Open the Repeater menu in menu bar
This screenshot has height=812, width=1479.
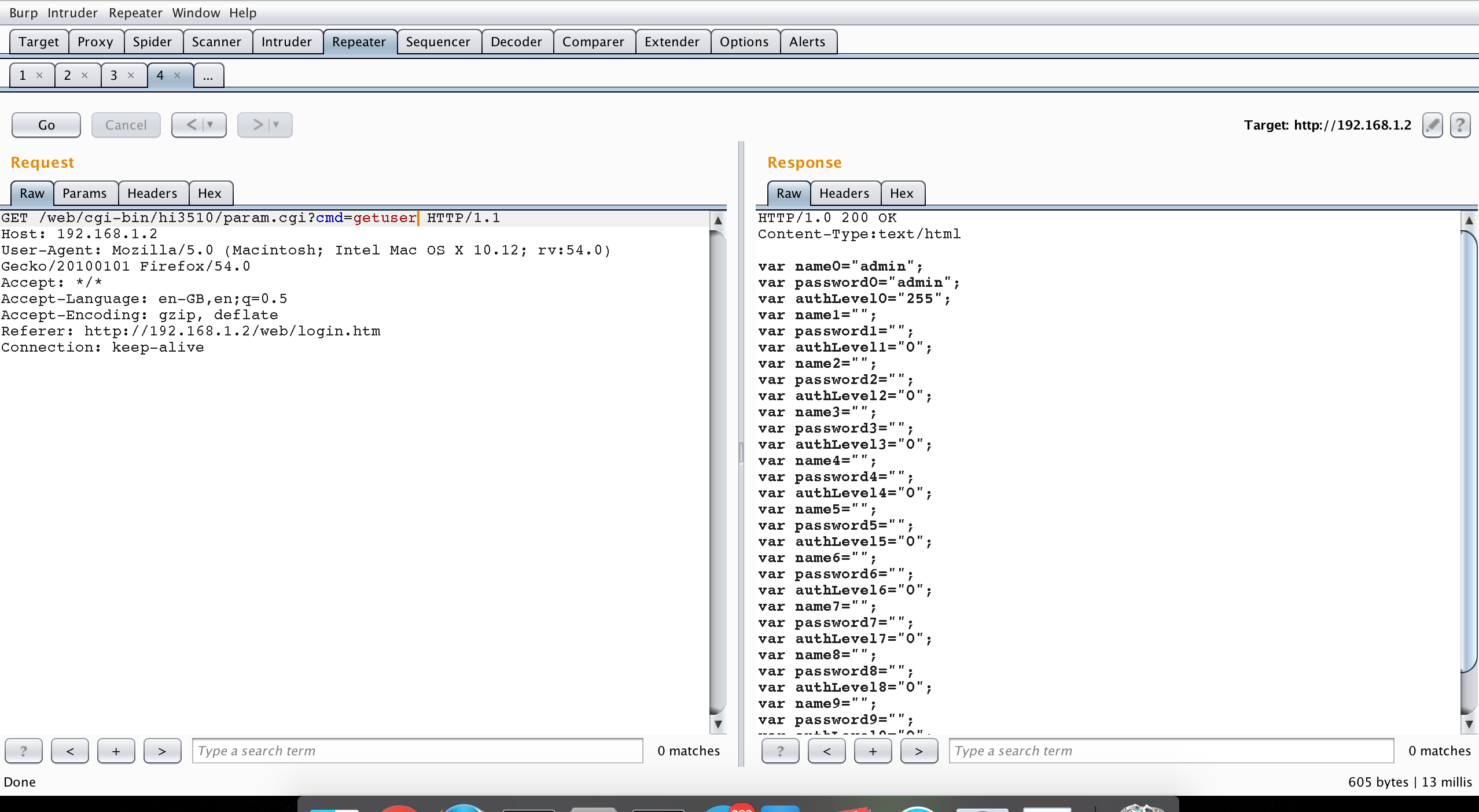136,13
